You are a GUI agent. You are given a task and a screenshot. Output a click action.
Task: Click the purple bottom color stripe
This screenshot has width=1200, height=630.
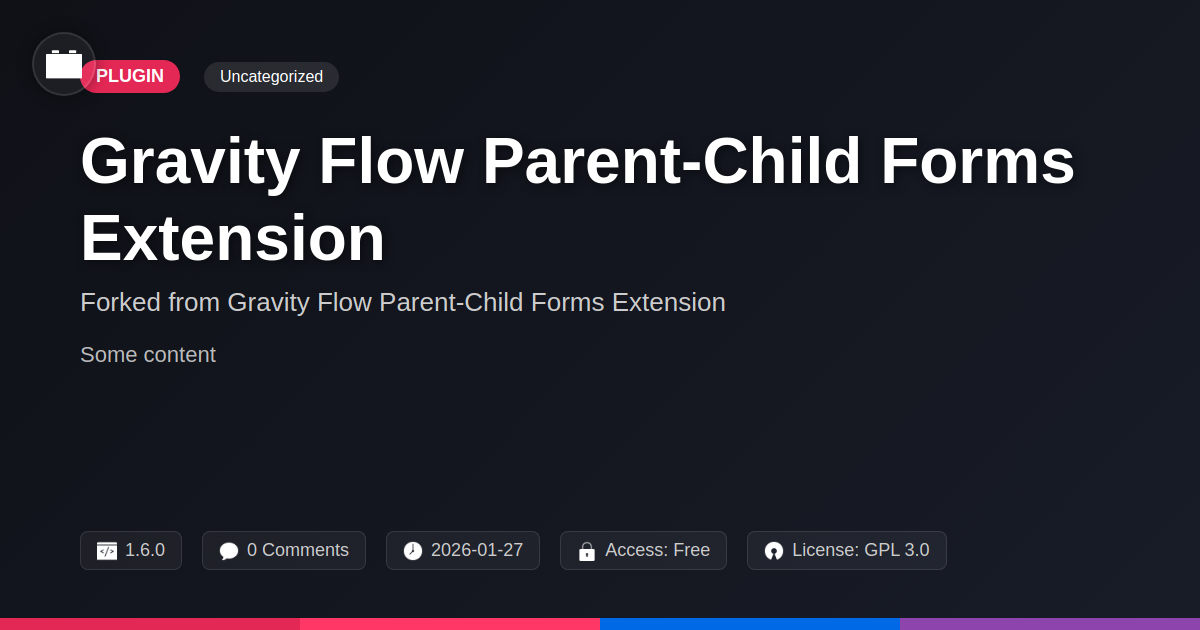coord(1050,623)
